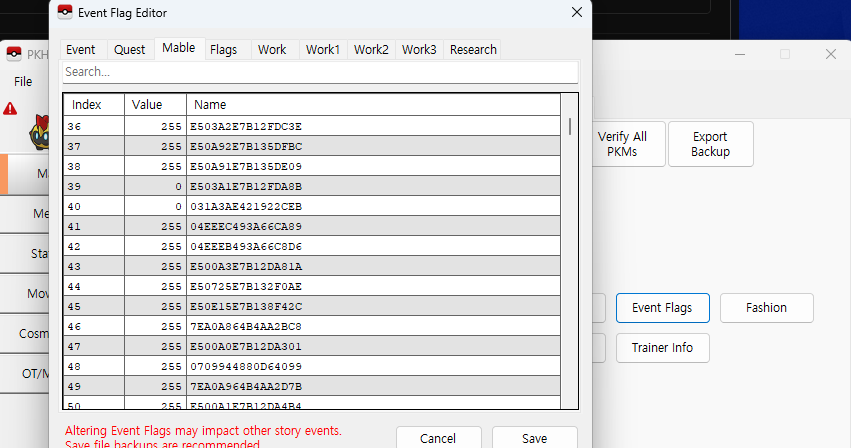Select the value cell of index 39
851x448 pixels.
click(x=155, y=186)
